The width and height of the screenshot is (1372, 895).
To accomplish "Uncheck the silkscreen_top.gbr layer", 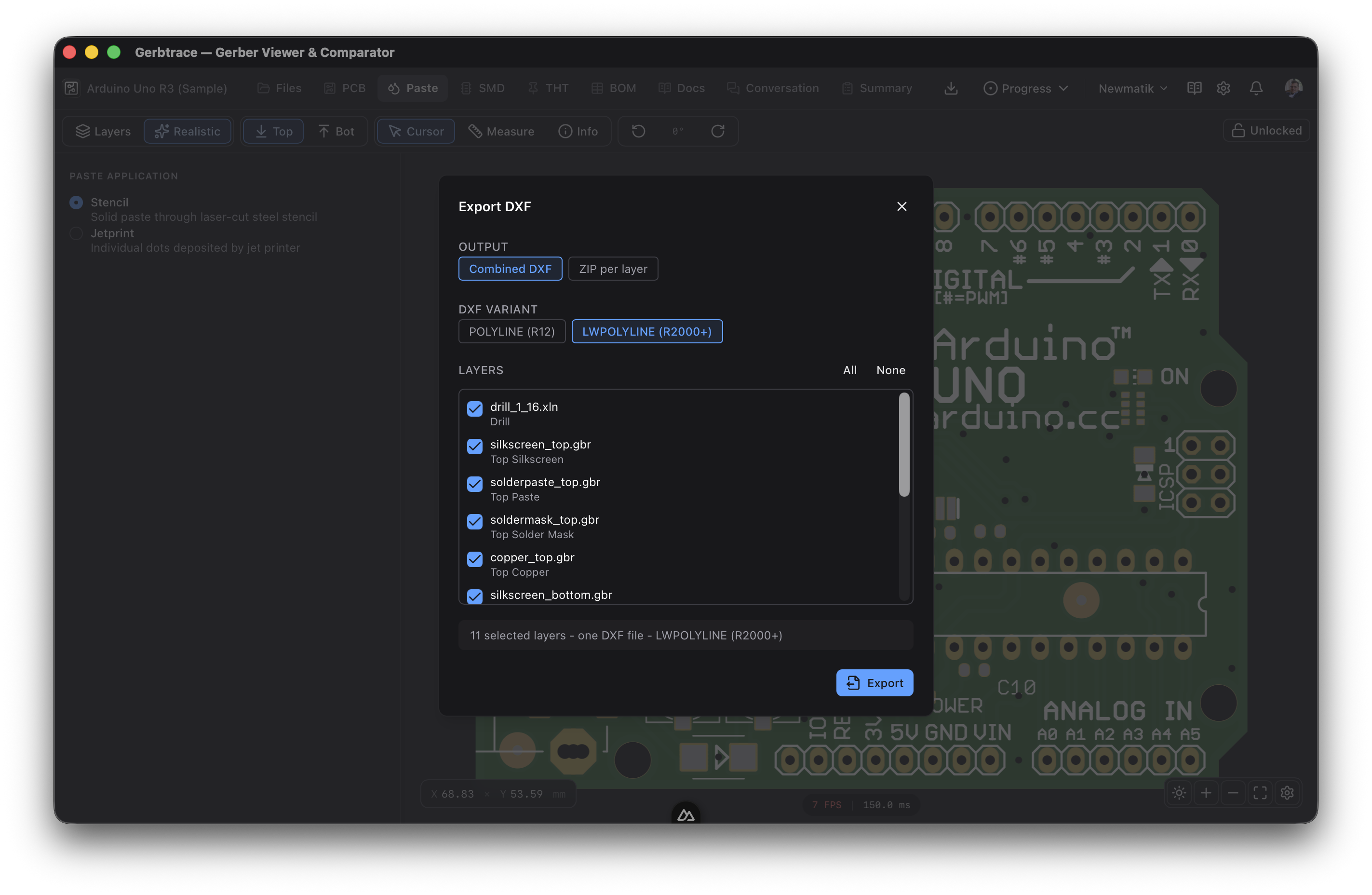I will point(474,447).
